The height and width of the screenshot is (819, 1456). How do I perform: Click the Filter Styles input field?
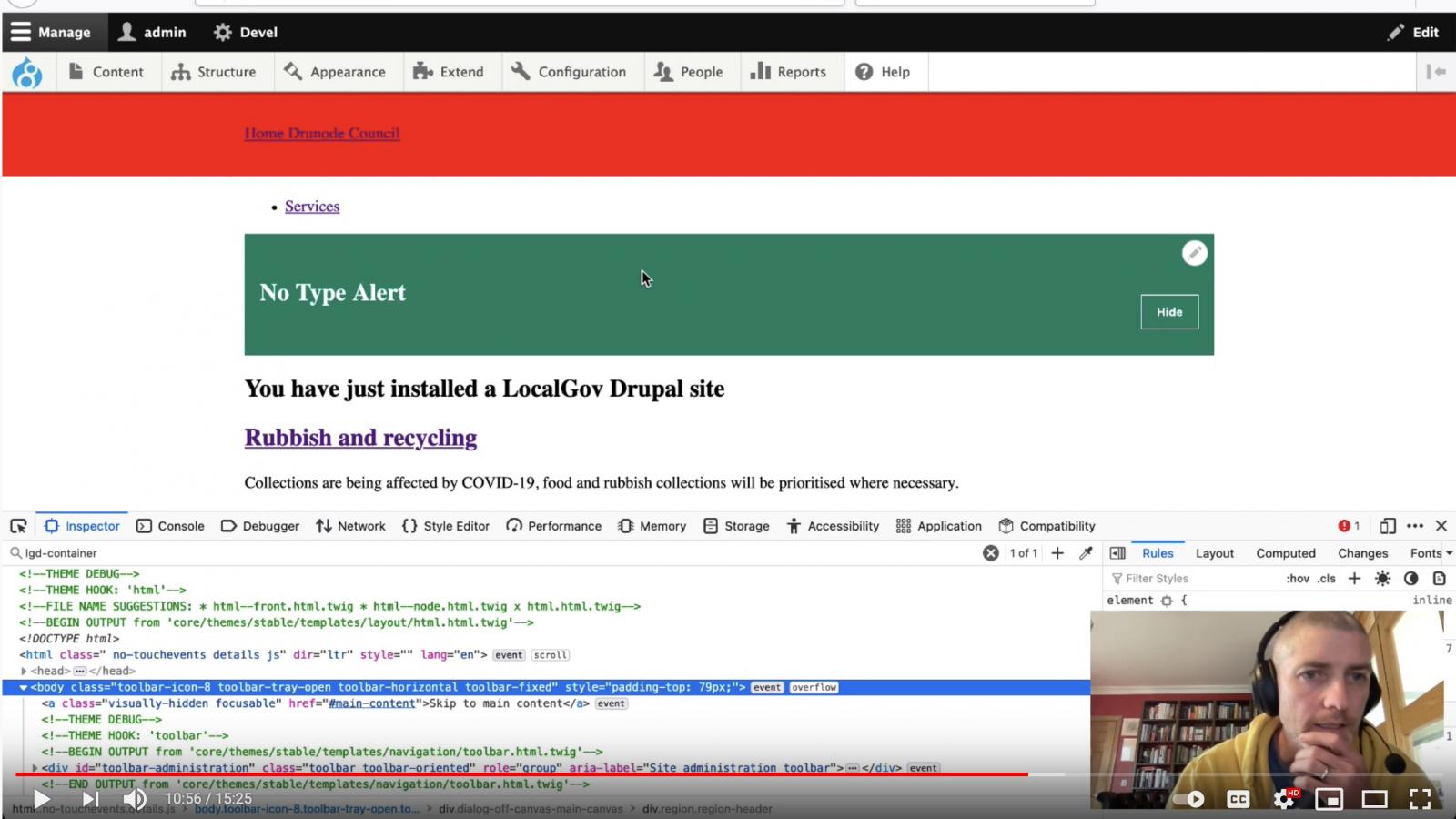[x=1192, y=579]
